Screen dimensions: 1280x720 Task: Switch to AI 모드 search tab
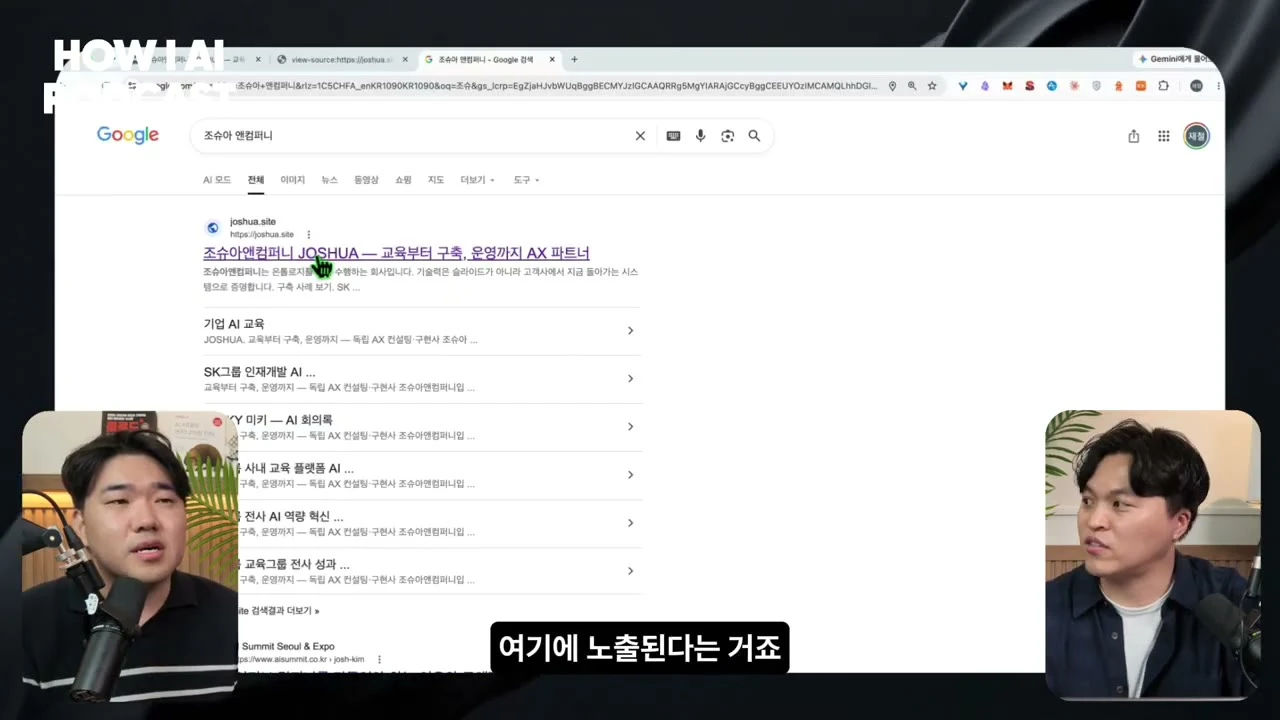point(217,180)
